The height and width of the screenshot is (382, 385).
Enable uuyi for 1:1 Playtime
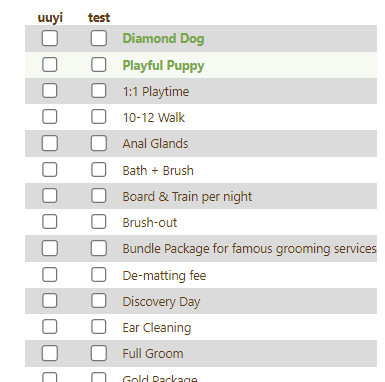[50, 91]
